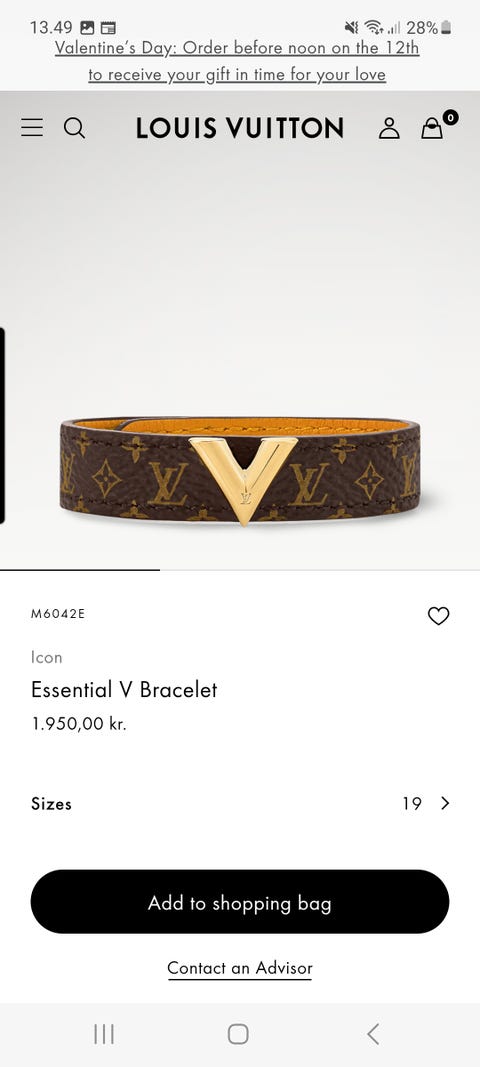
Task: Tap the Essential V Bracelet title
Action: pos(124,689)
